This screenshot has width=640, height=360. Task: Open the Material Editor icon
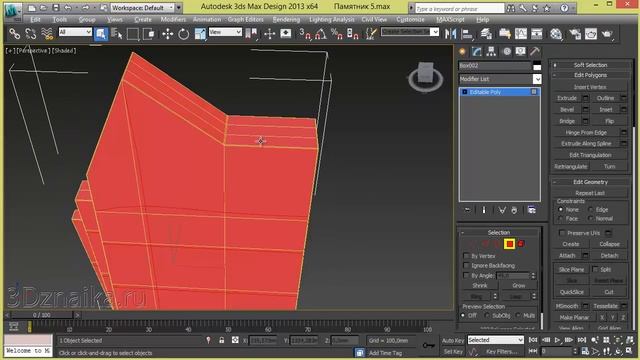pyautogui.click(x=556, y=34)
